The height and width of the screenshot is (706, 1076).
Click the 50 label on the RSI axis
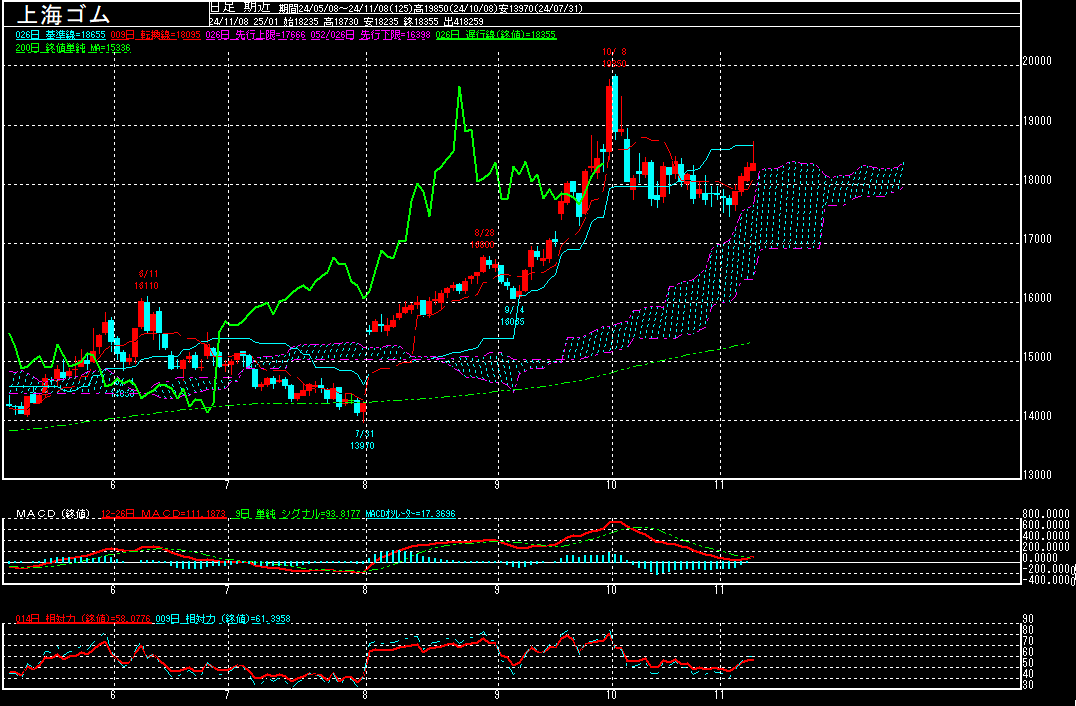coord(1028,663)
